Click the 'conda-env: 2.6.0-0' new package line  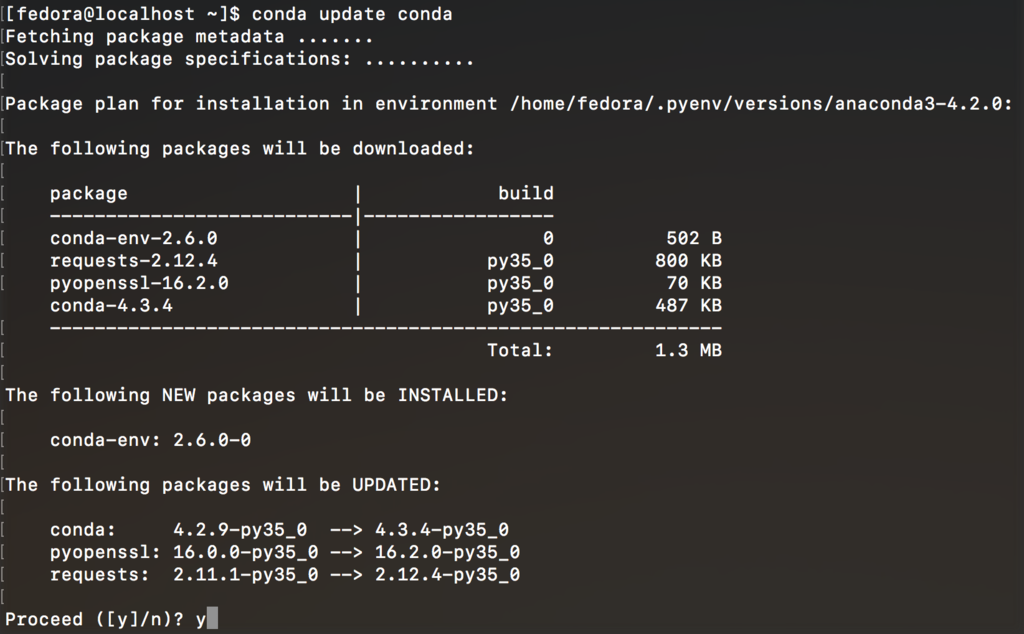(x=150, y=440)
